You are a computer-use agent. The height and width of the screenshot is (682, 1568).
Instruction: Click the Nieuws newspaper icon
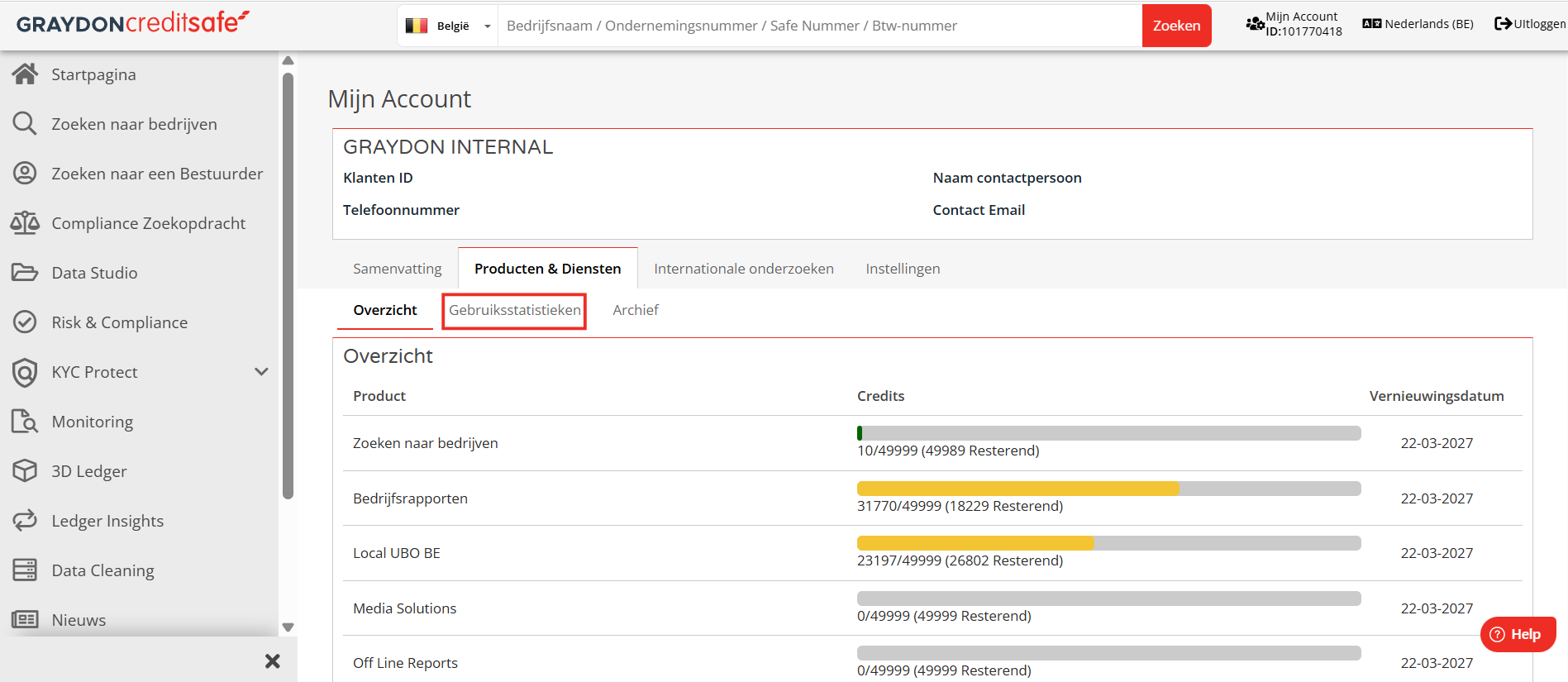point(25,620)
